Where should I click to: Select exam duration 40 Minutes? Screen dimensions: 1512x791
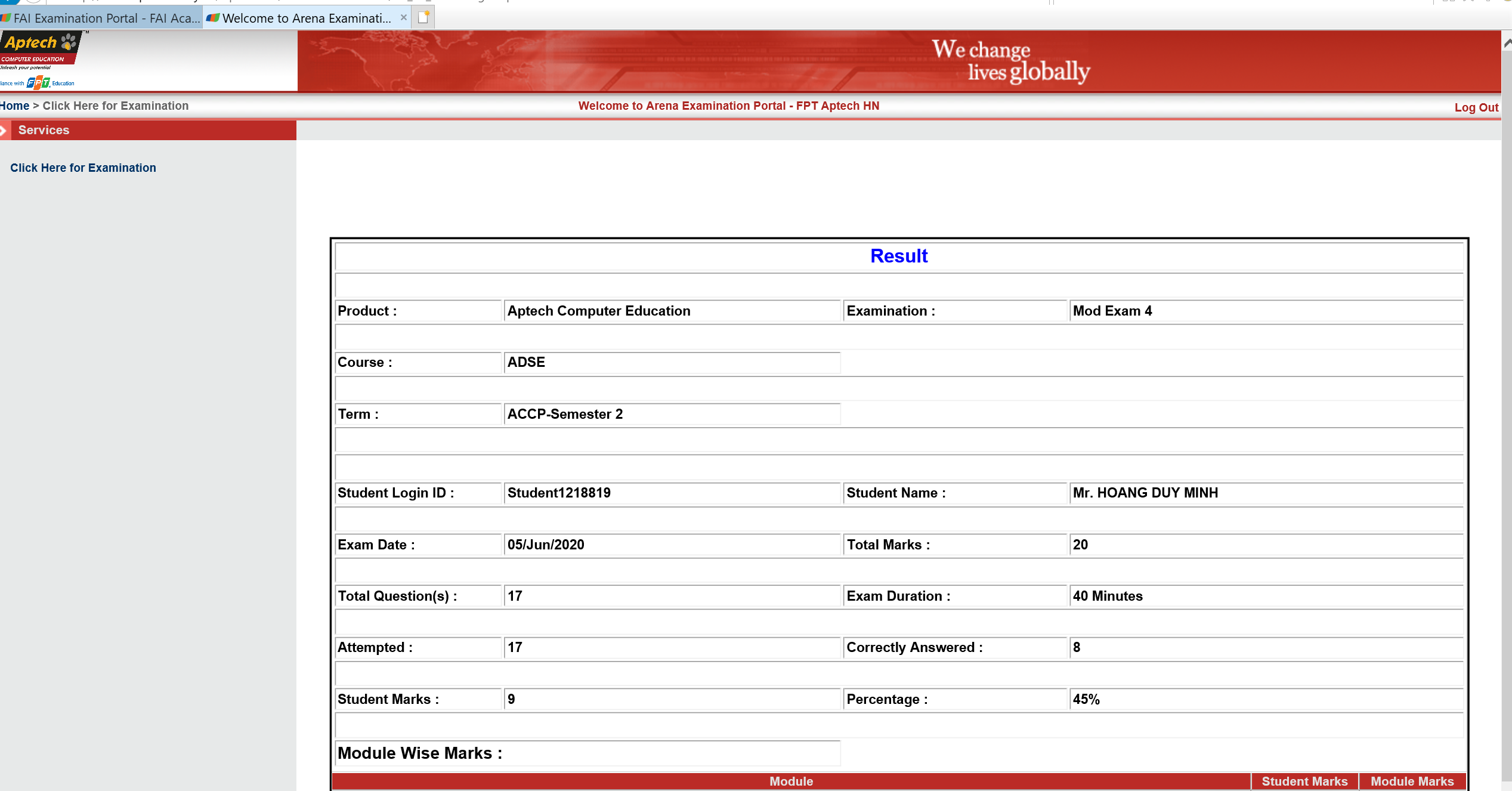(1108, 596)
